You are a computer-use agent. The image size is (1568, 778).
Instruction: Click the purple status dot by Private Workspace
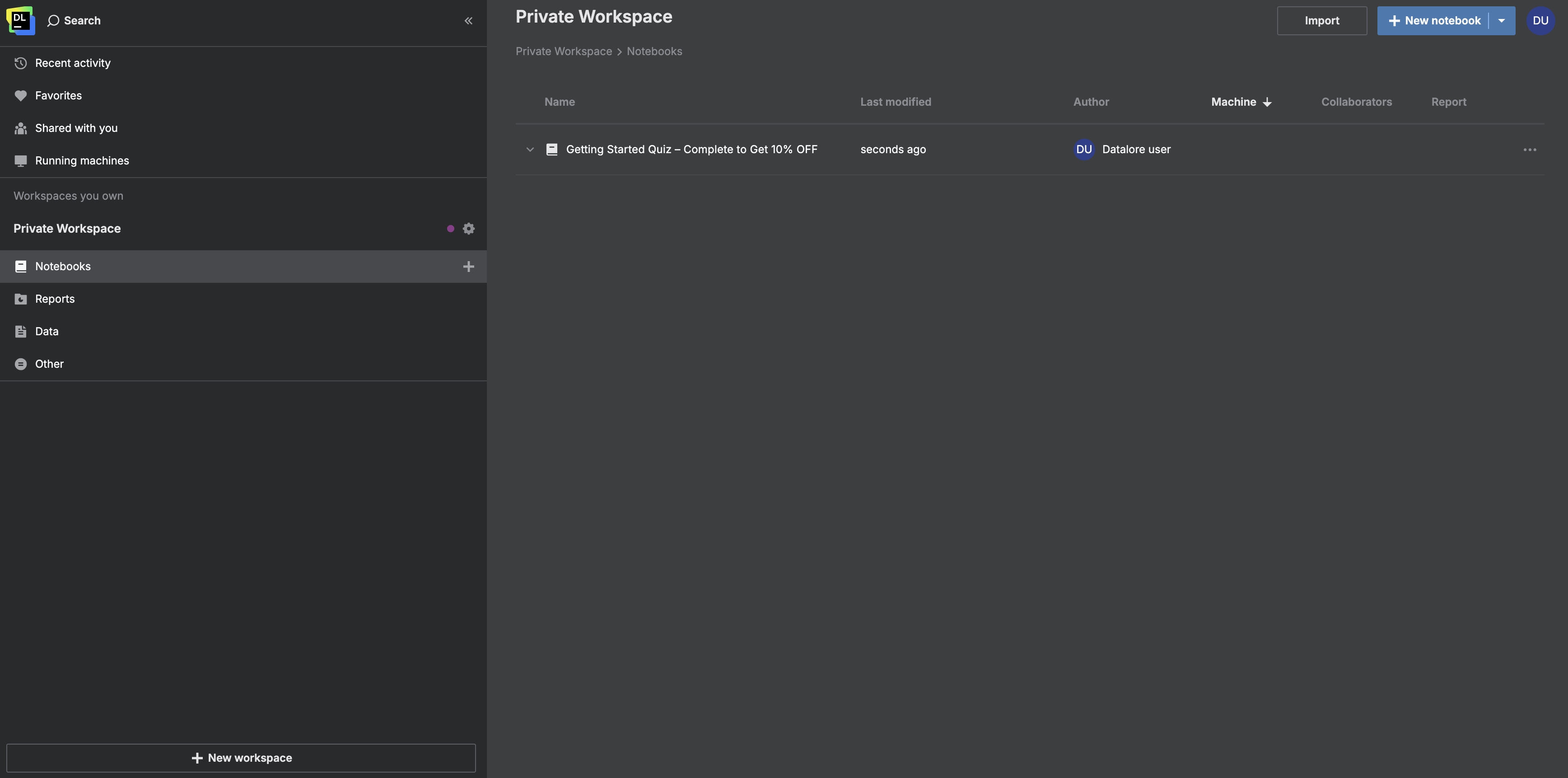(x=450, y=229)
